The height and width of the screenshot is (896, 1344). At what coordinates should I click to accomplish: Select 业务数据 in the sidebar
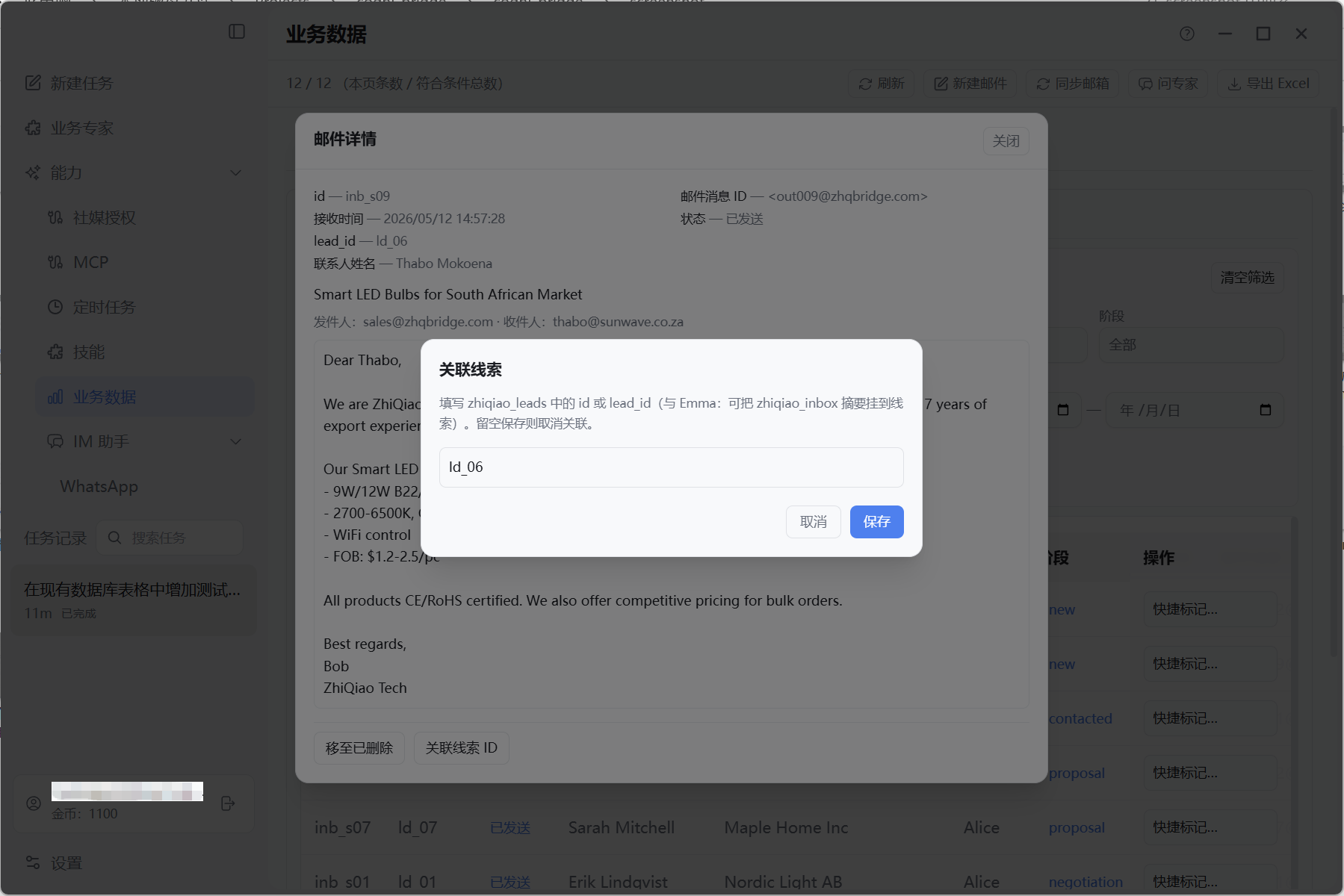[x=146, y=396]
